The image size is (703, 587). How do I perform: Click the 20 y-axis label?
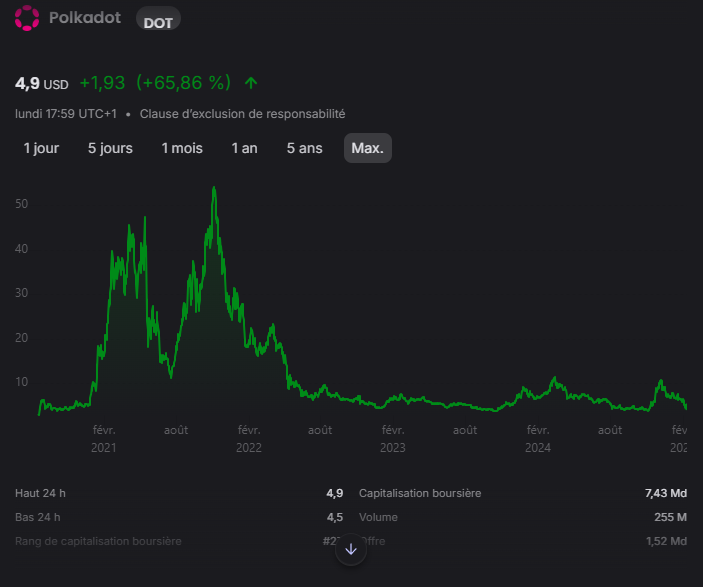[22, 338]
